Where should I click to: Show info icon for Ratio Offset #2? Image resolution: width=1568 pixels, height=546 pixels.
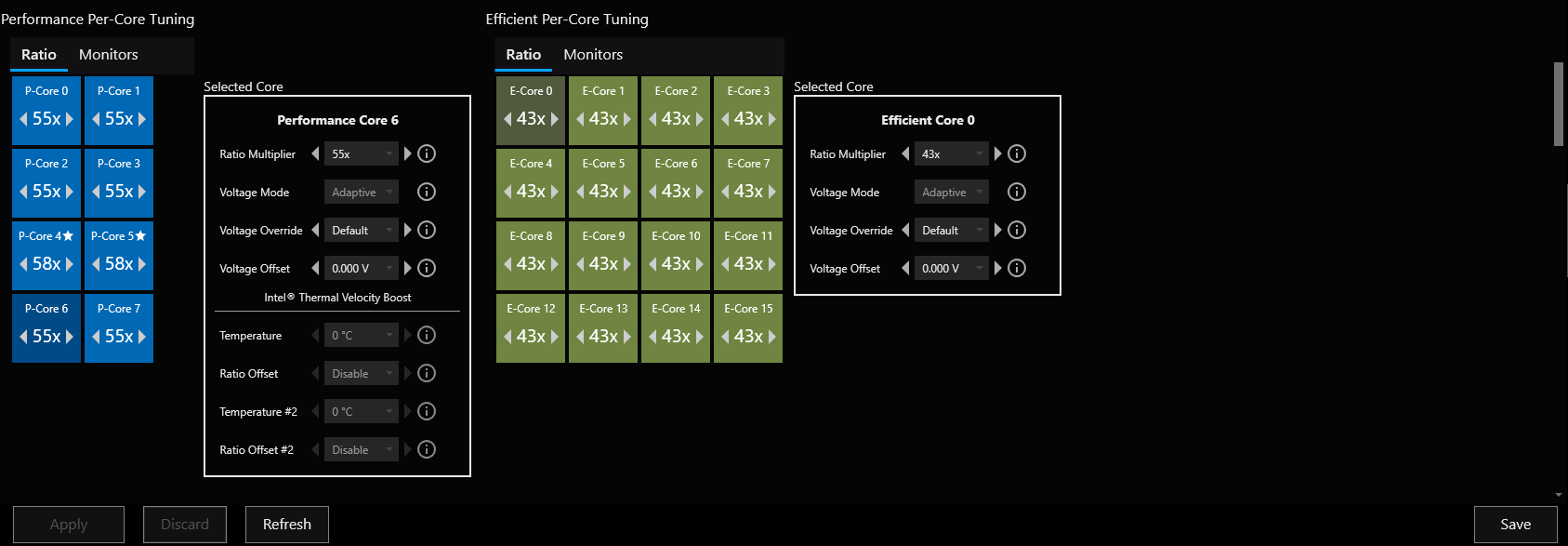click(427, 449)
